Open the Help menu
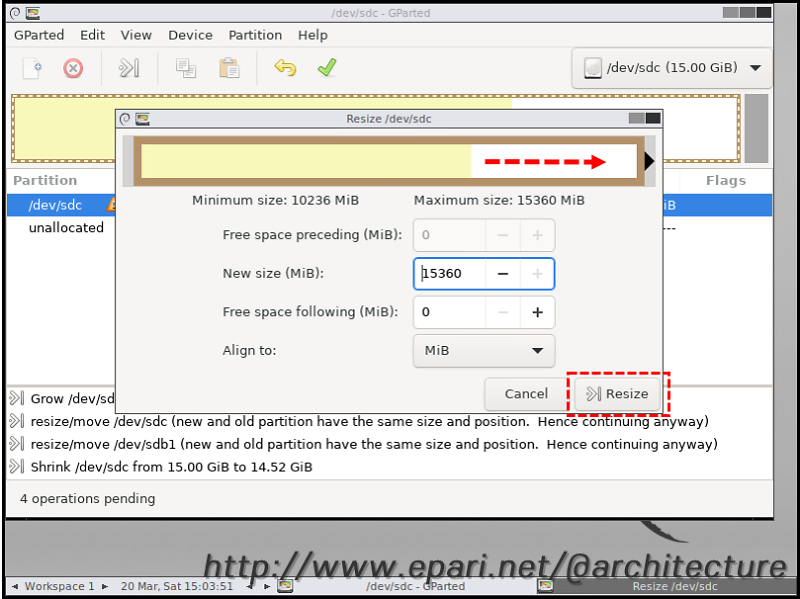 (313, 35)
